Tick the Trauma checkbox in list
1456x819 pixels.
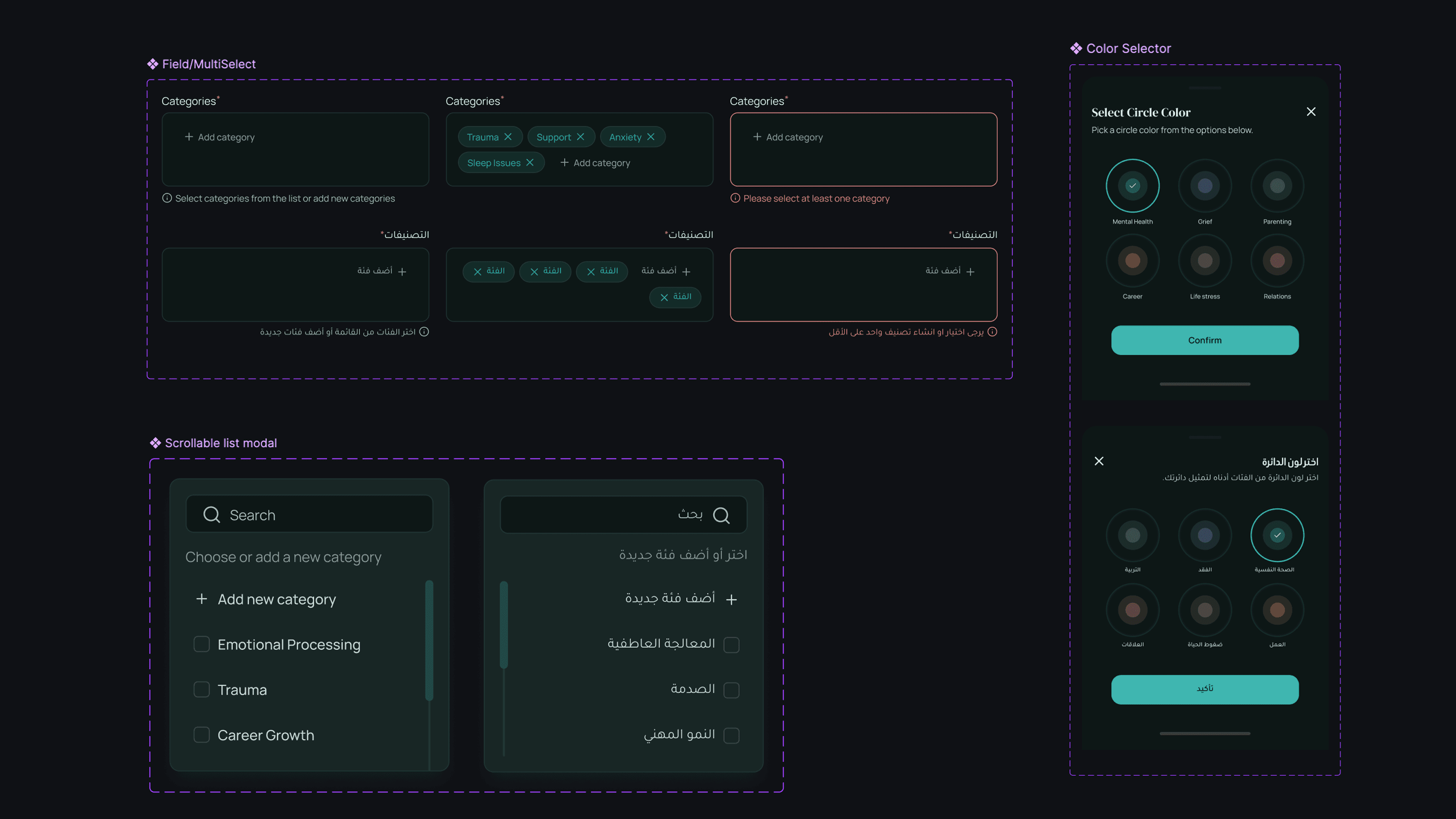(201, 689)
